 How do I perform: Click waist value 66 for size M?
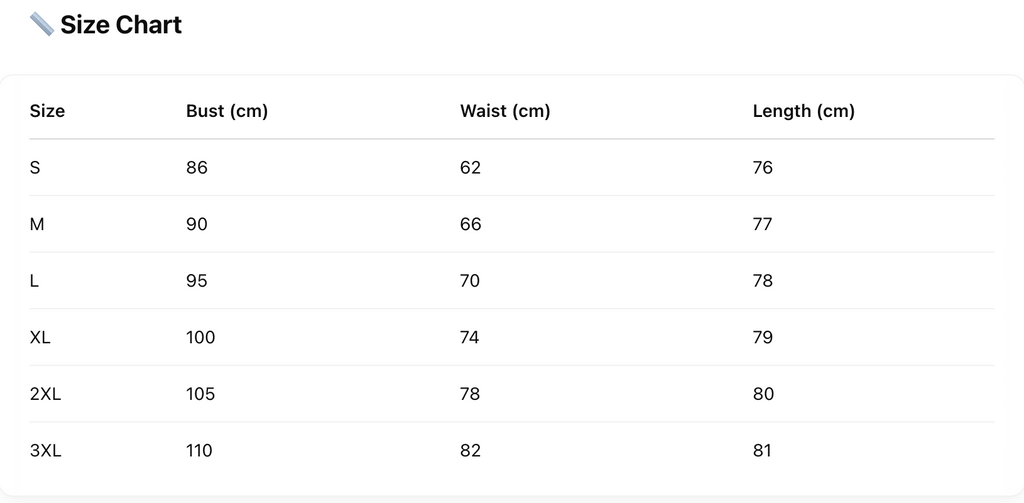pyautogui.click(x=470, y=224)
